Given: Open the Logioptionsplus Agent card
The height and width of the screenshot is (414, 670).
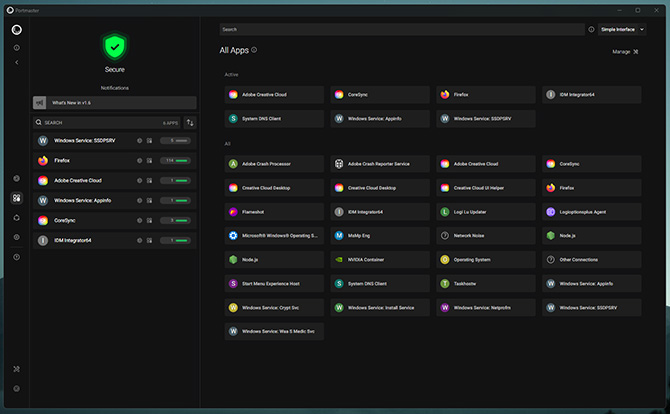Looking at the screenshot, I should [592, 212].
